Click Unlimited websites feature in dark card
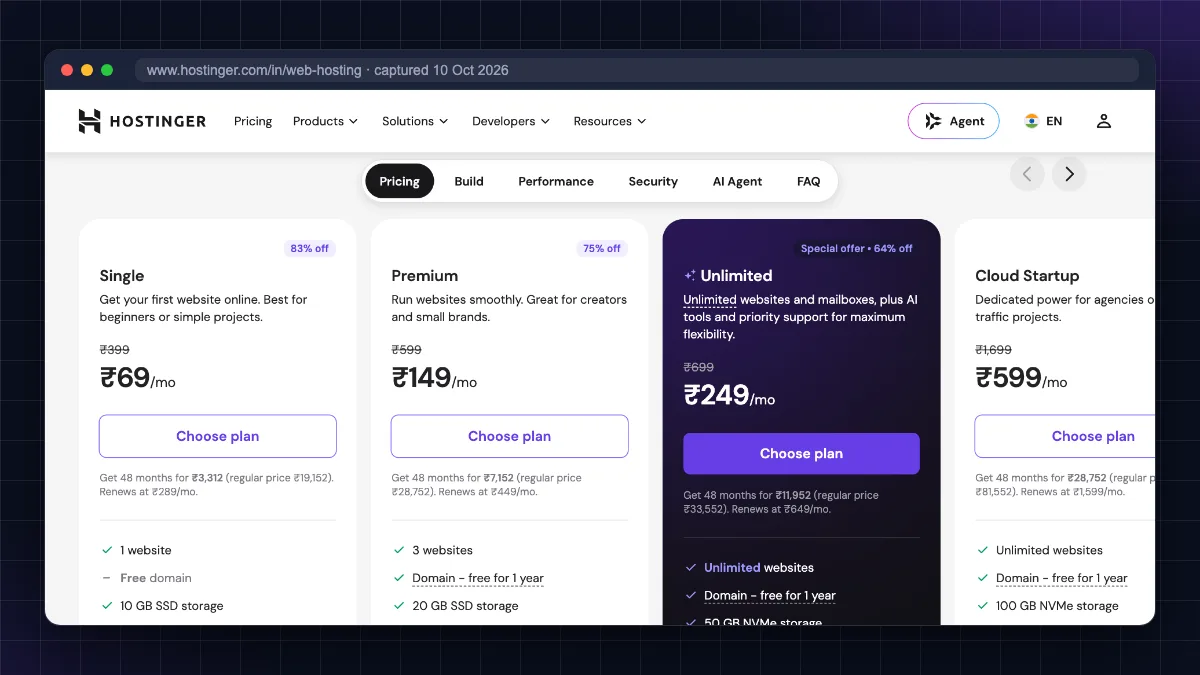The image size is (1200, 675). [759, 567]
